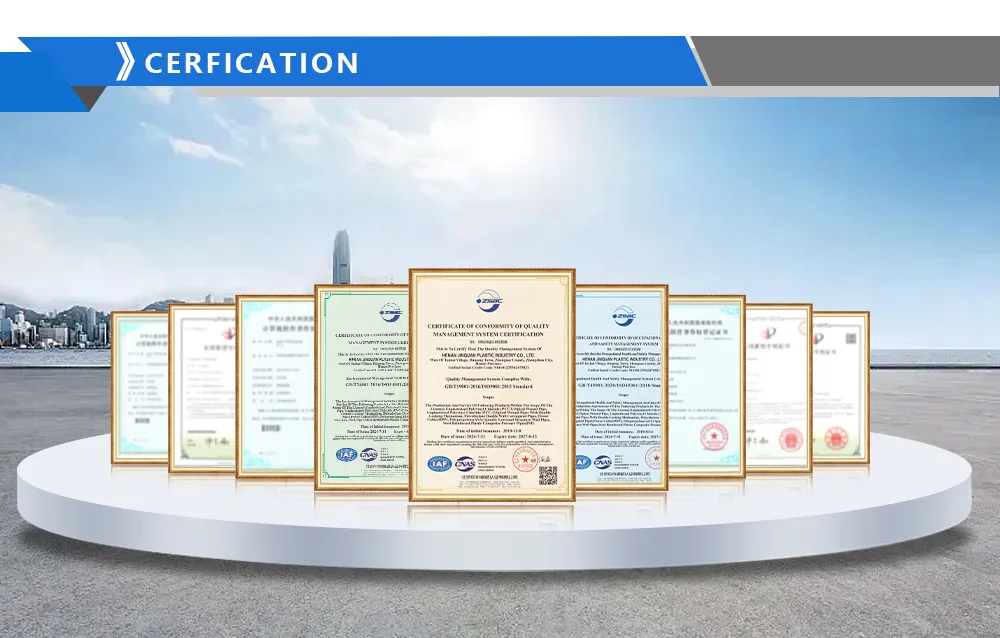The image size is (1000, 638).
Task: Click the ZSAC logo on center certificate
Action: [491, 299]
